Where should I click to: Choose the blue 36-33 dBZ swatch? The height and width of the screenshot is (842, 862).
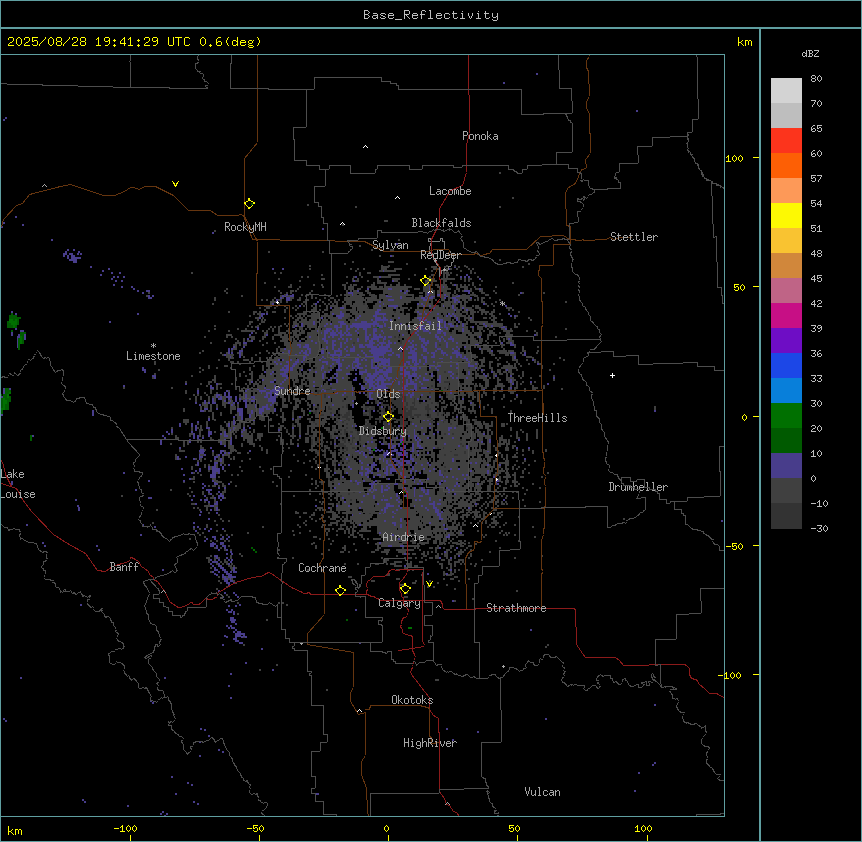pos(786,365)
